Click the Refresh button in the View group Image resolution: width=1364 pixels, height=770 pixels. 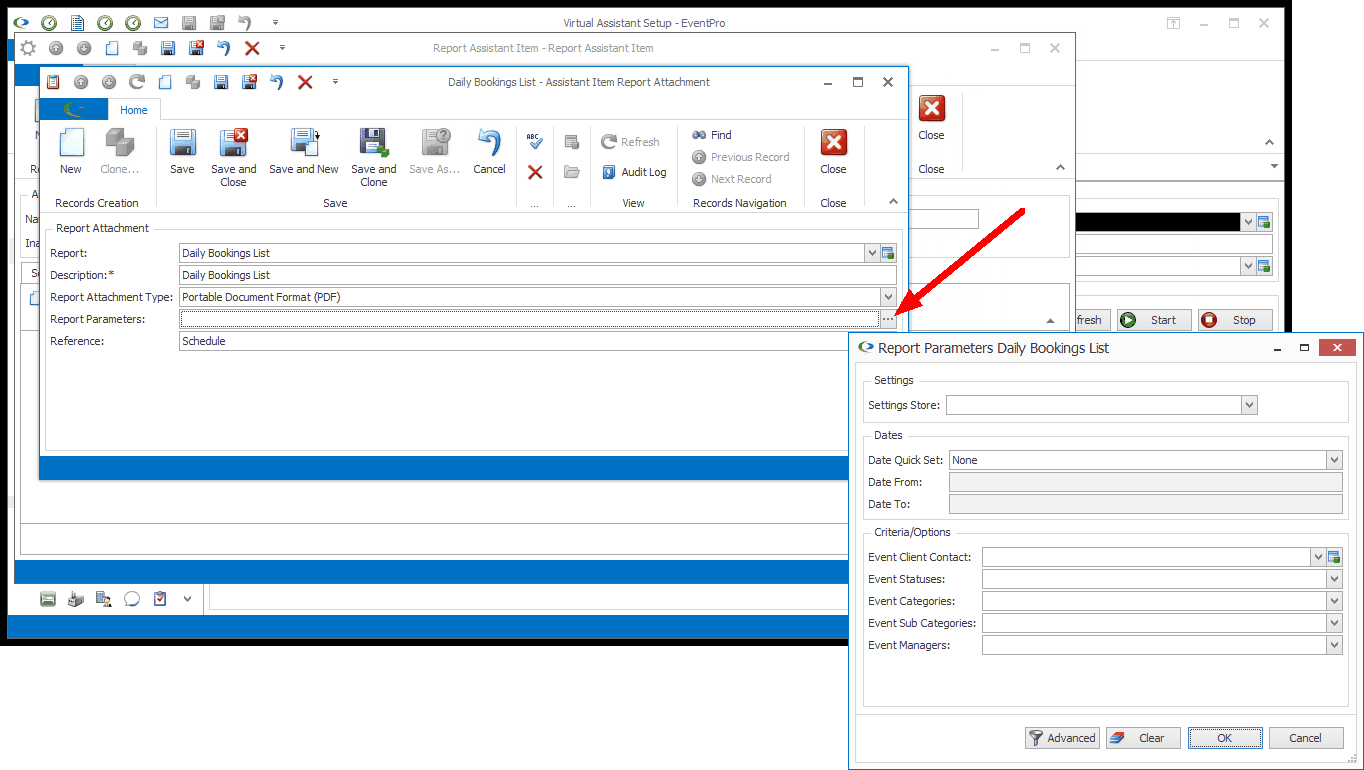click(630, 142)
